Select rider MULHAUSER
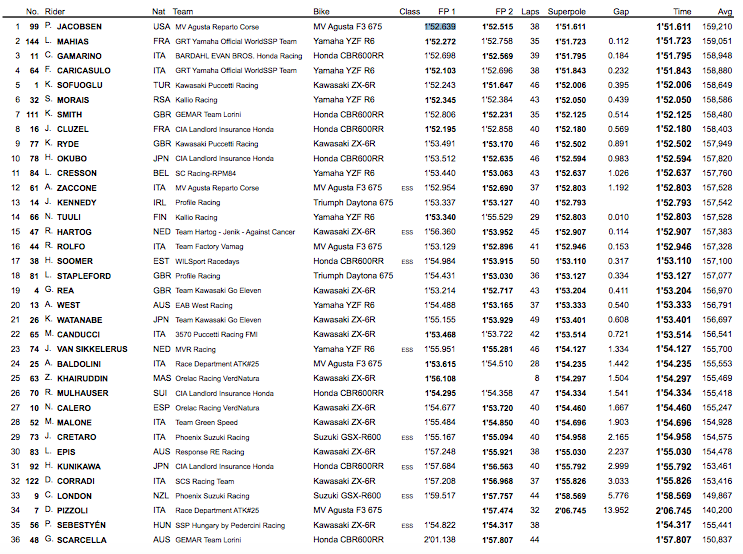The width and height of the screenshot is (743, 554). tap(82, 394)
